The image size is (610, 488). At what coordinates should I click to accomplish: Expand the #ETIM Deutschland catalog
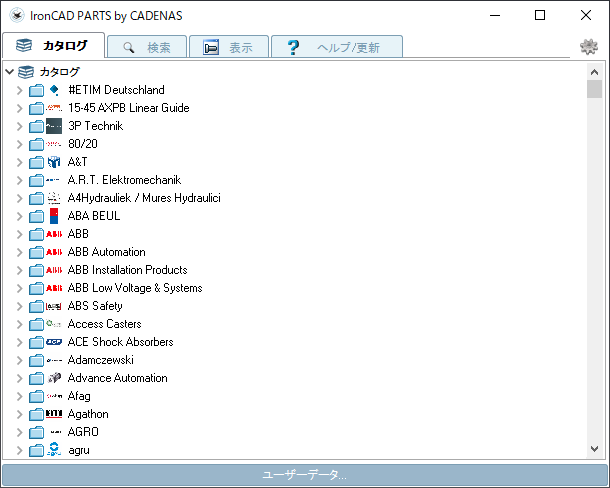pyautogui.click(x=19, y=90)
